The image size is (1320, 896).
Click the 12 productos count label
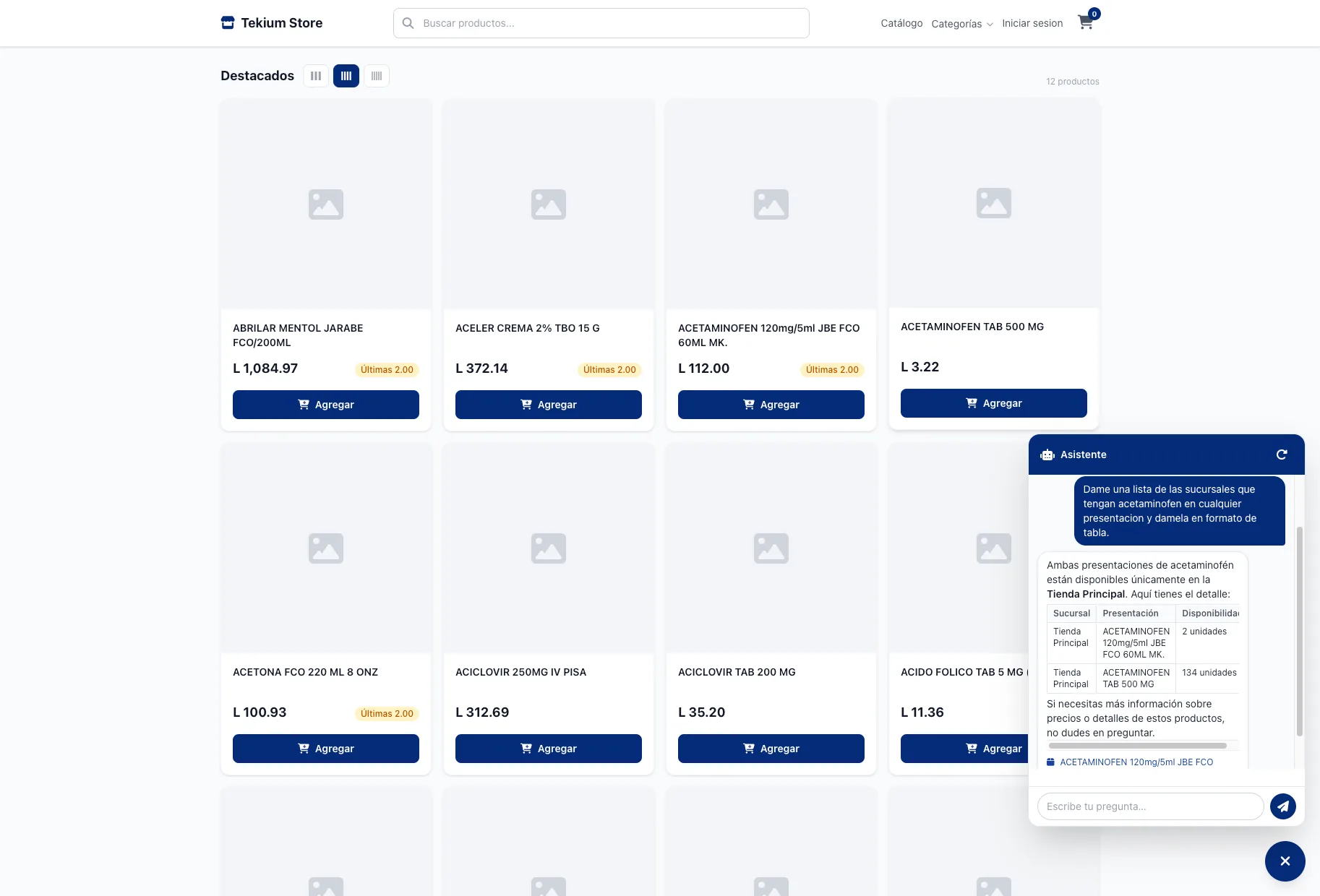coord(1073,82)
